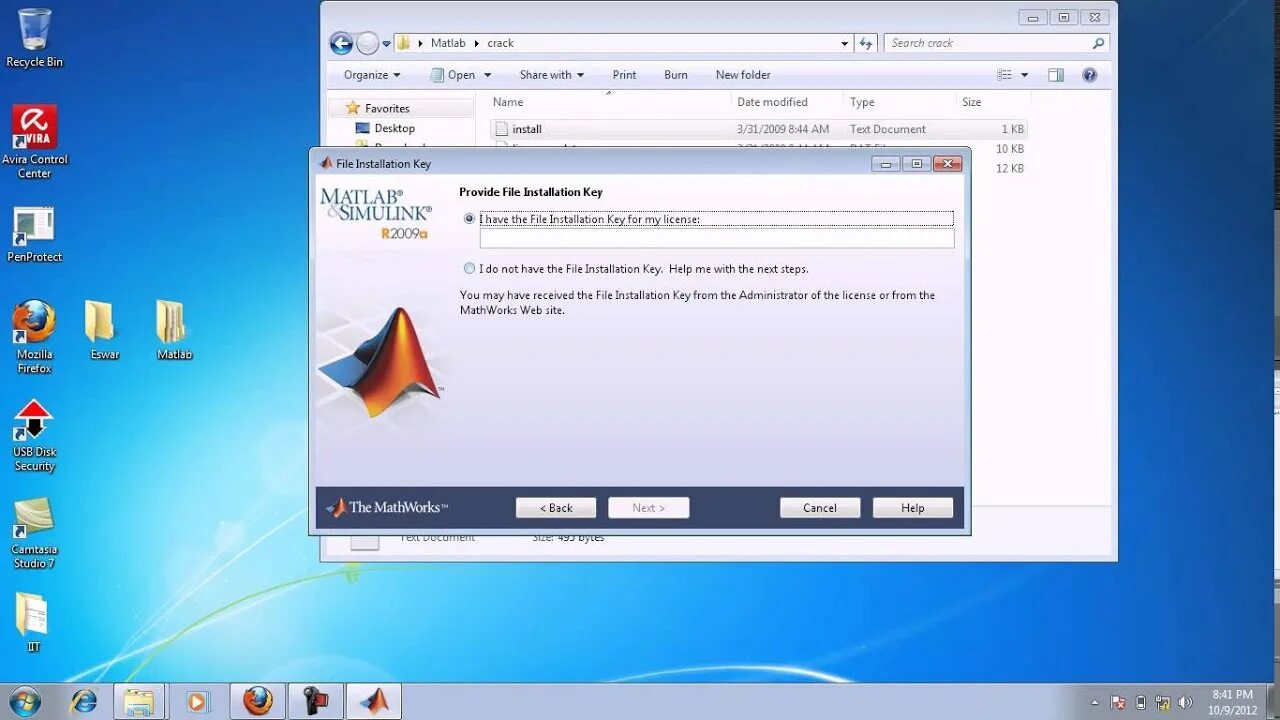1280x720 pixels.
Task: Click the volume speaker tray icon
Action: [x=1186, y=702]
